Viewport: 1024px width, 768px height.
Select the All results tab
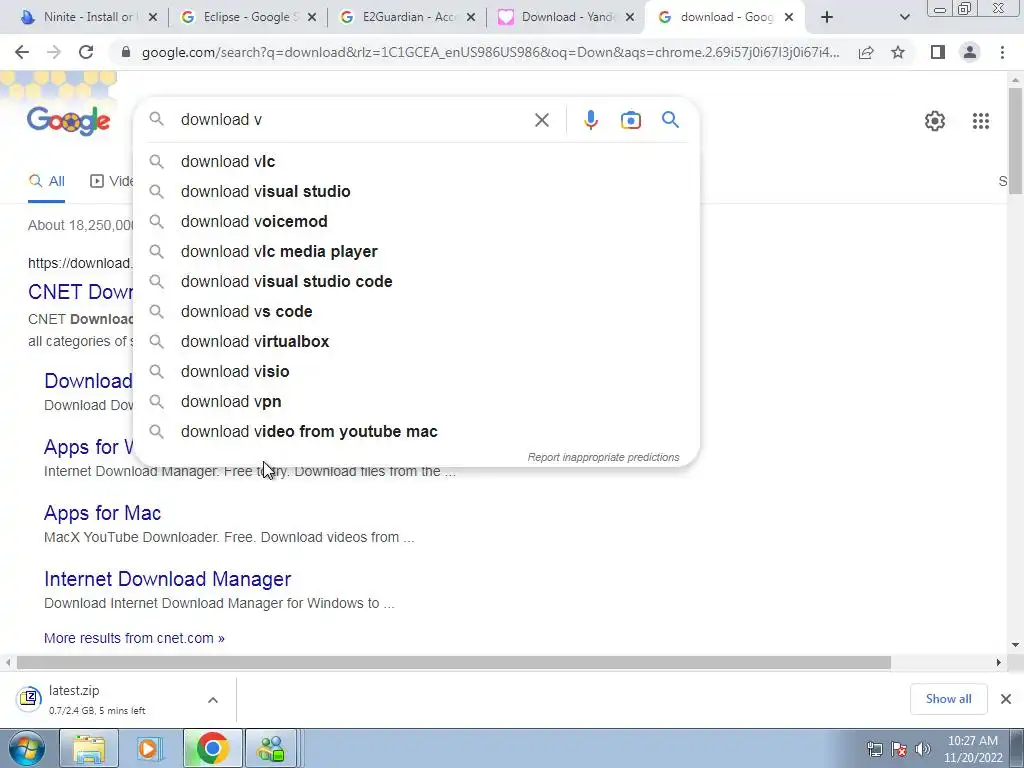click(46, 182)
